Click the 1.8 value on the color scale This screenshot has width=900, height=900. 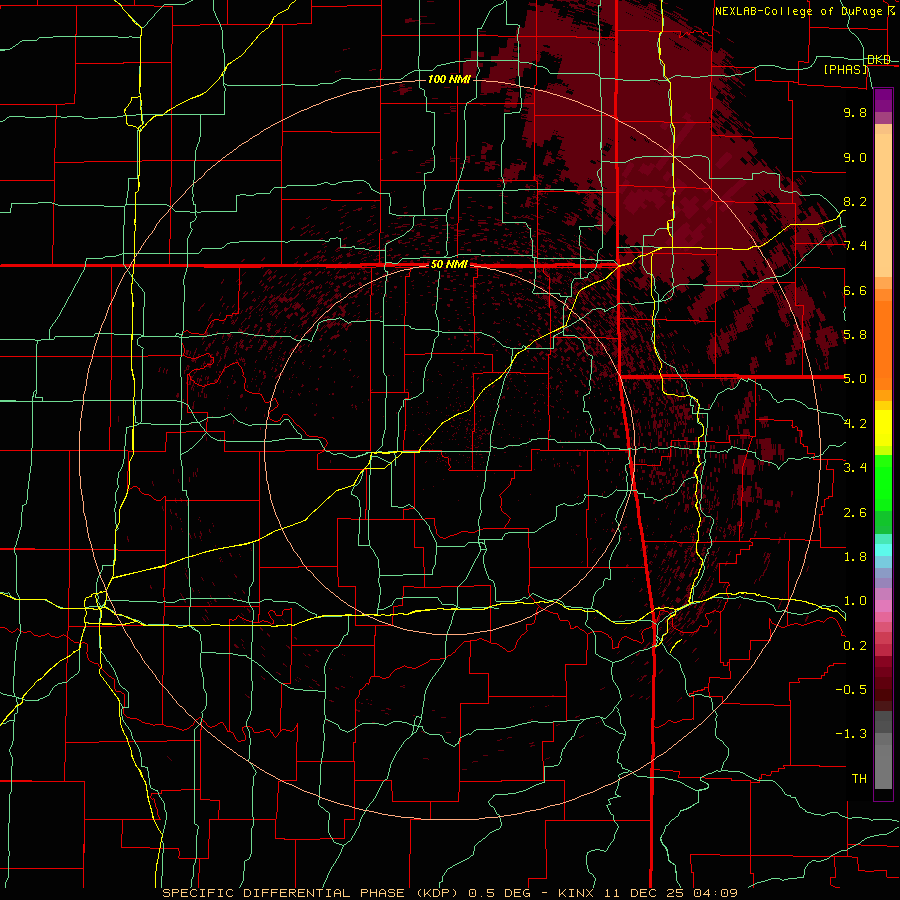pyautogui.click(x=855, y=557)
